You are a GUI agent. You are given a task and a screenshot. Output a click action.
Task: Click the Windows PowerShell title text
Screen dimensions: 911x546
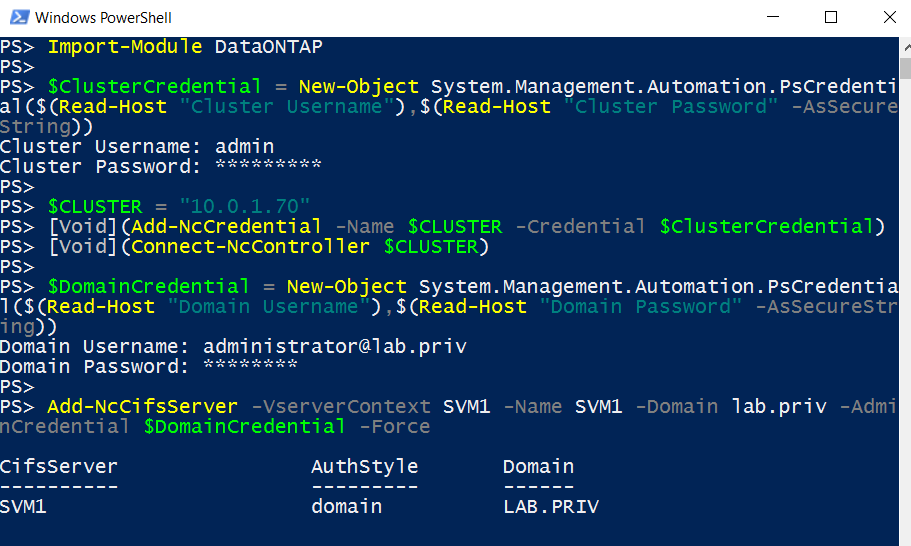[103, 18]
